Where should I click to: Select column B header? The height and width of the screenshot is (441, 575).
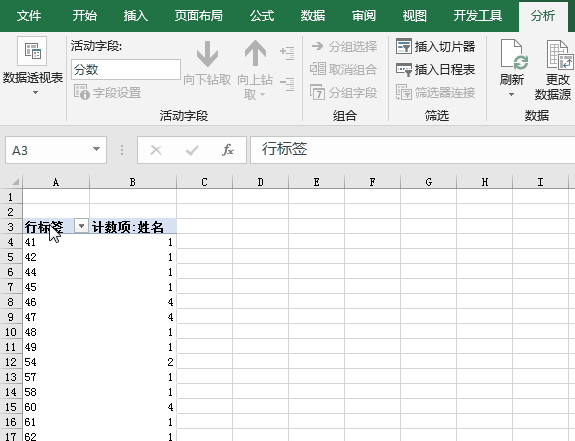coord(133,182)
